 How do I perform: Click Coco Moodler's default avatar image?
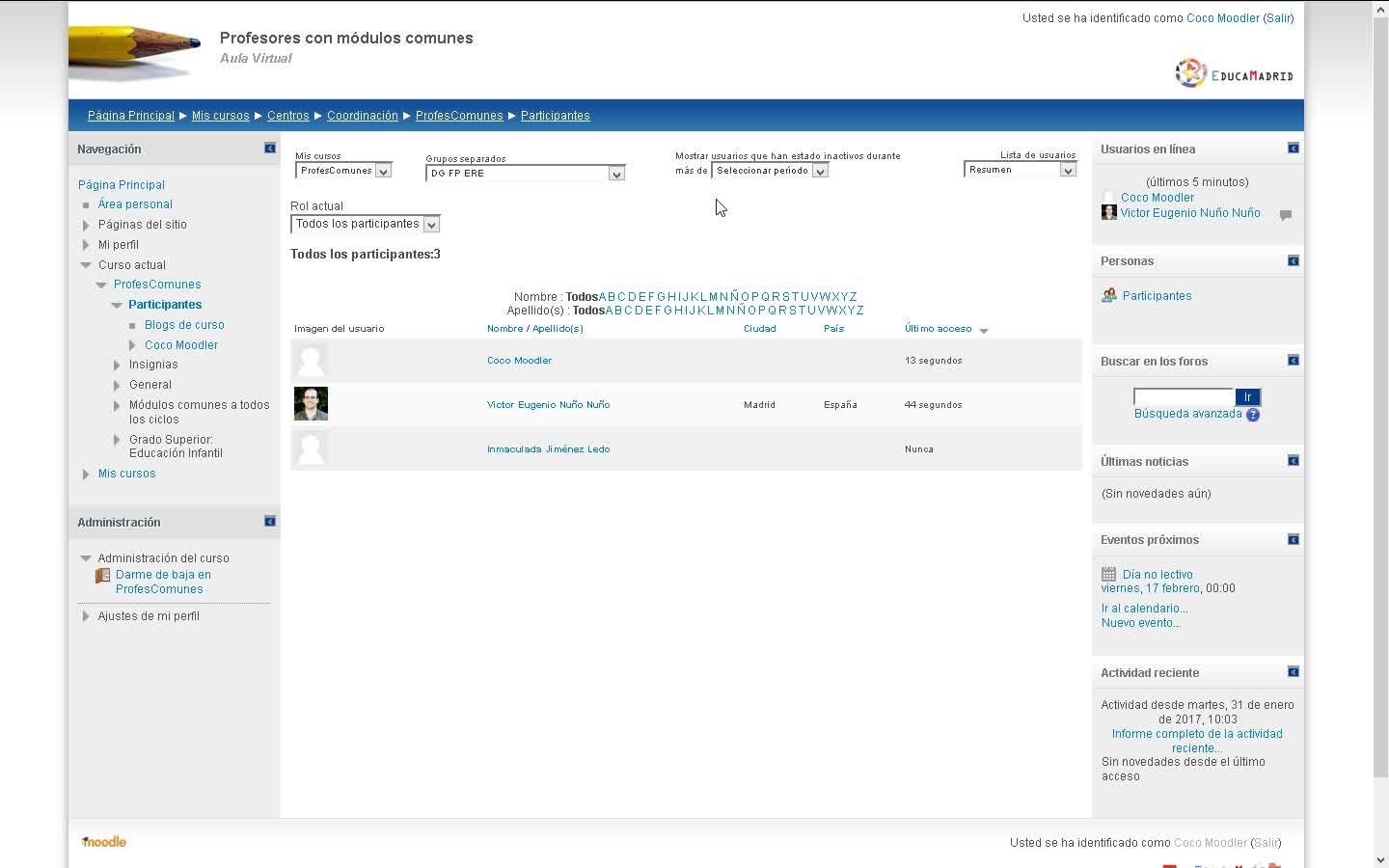click(x=311, y=360)
